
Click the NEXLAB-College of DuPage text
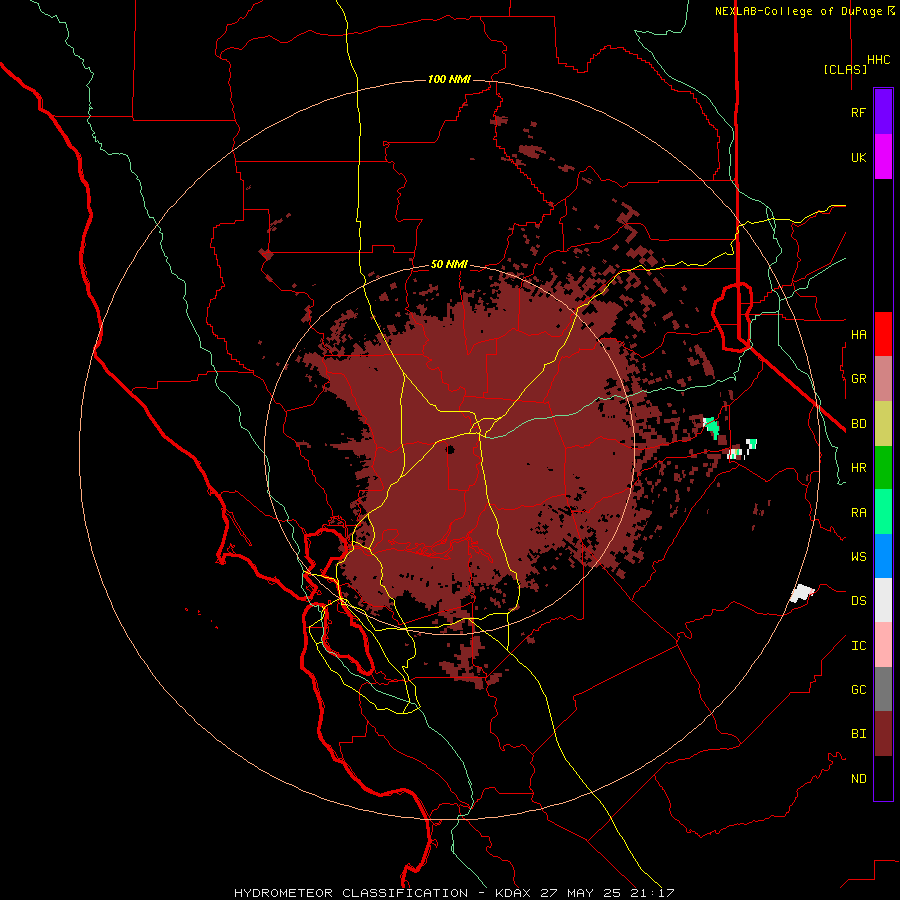coord(800,11)
